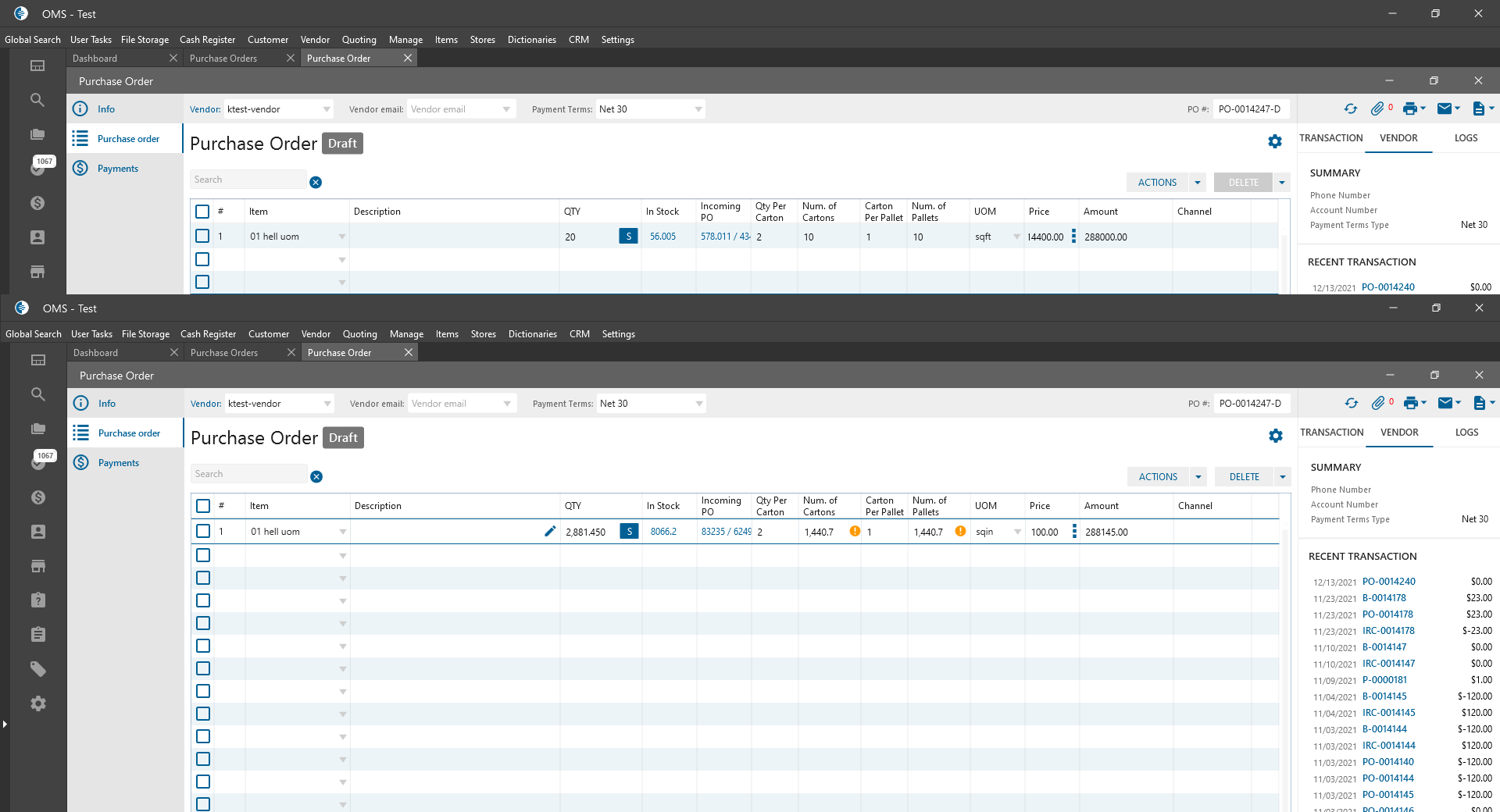
Task: Open the tag icon in the left sidebar
Action: pyautogui.click(x=37, y=669)
